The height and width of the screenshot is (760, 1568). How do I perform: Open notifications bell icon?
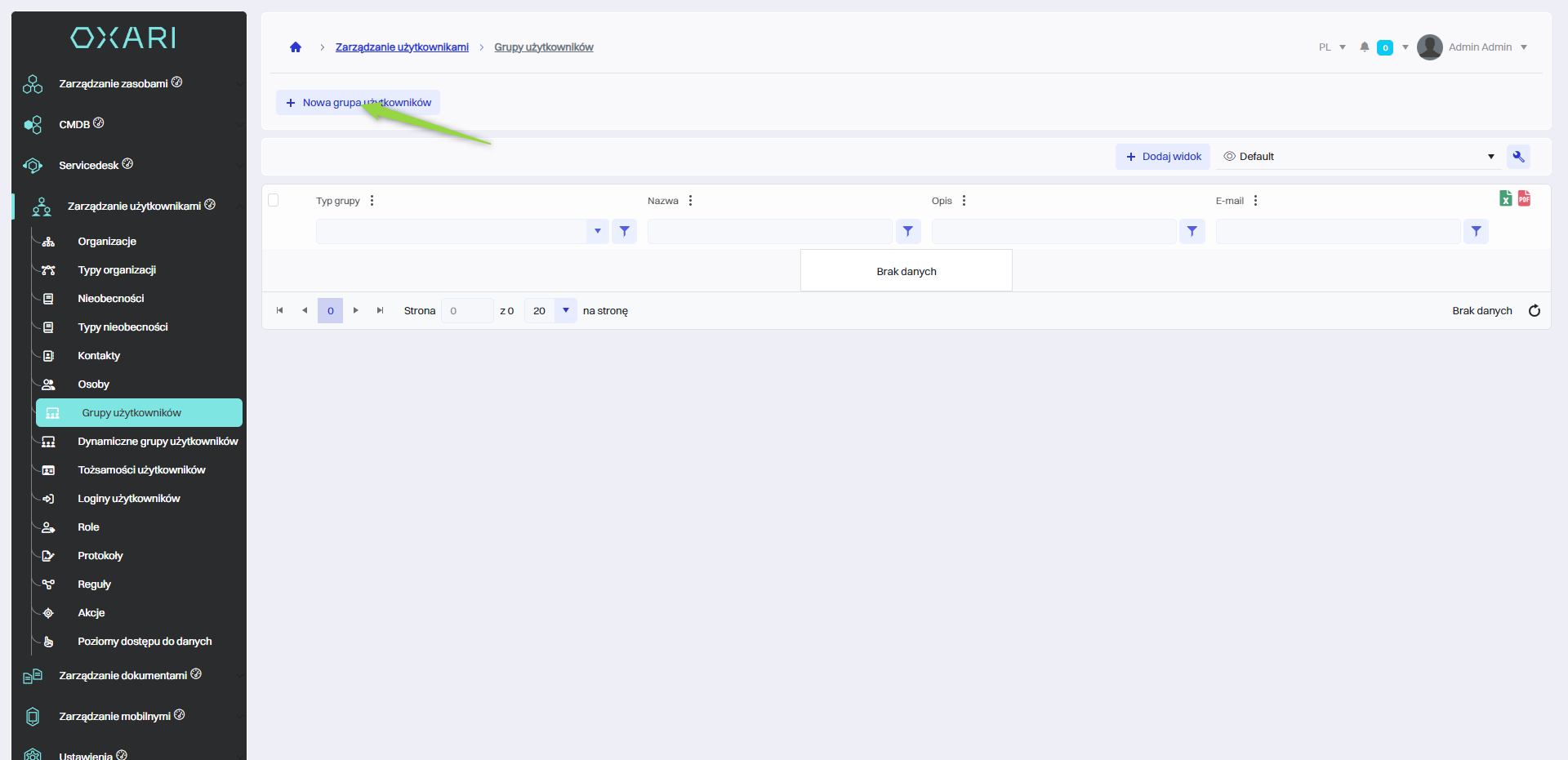coord(1364,47)
